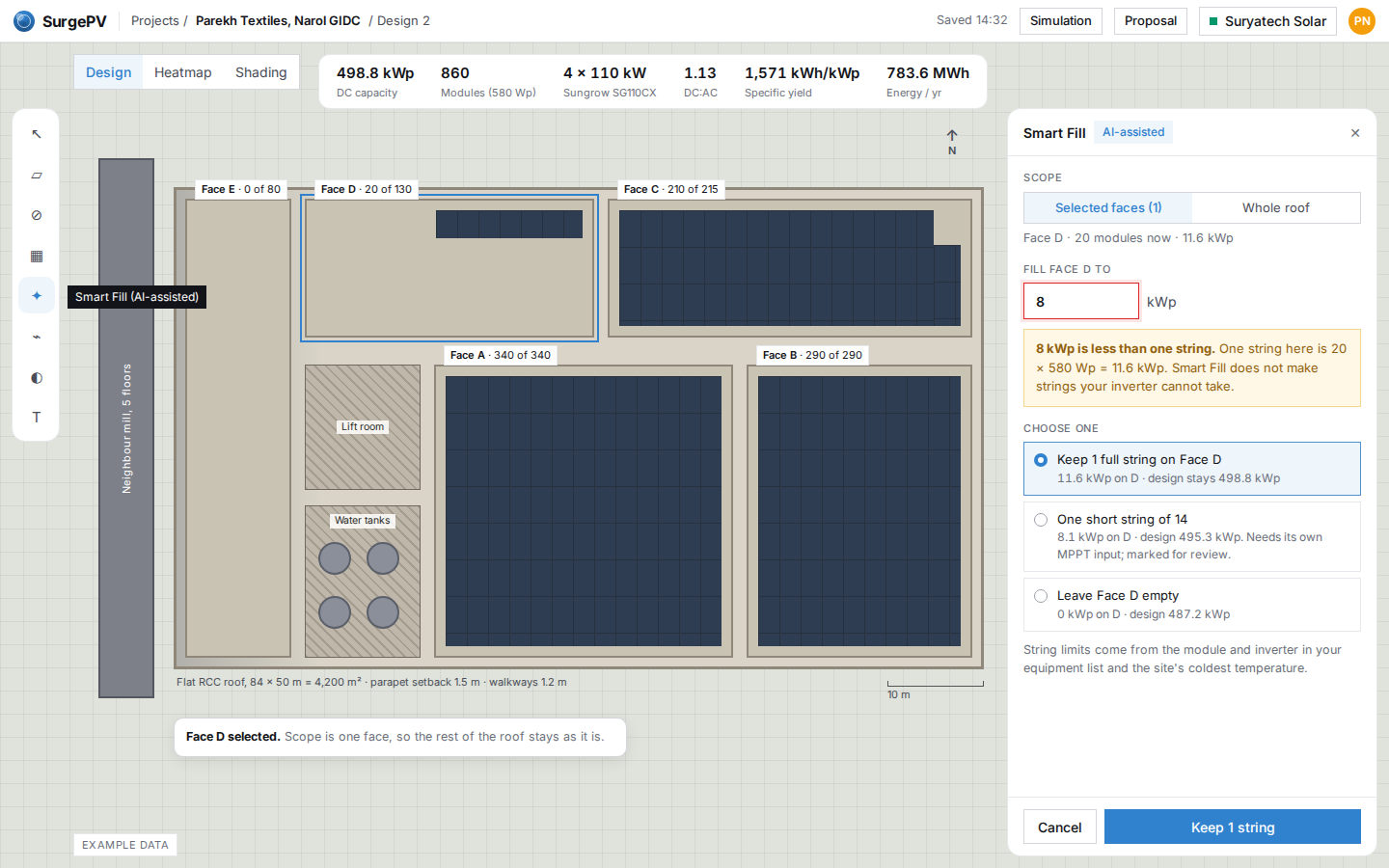Open the Simulation page

pos(1061,21)
